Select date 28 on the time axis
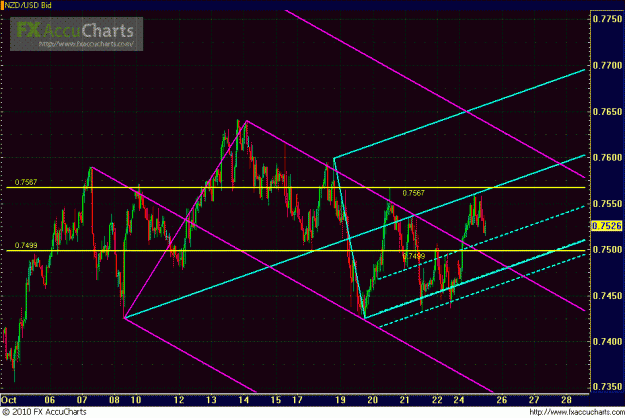The image size is (625, 418). [x=566, y=400]
